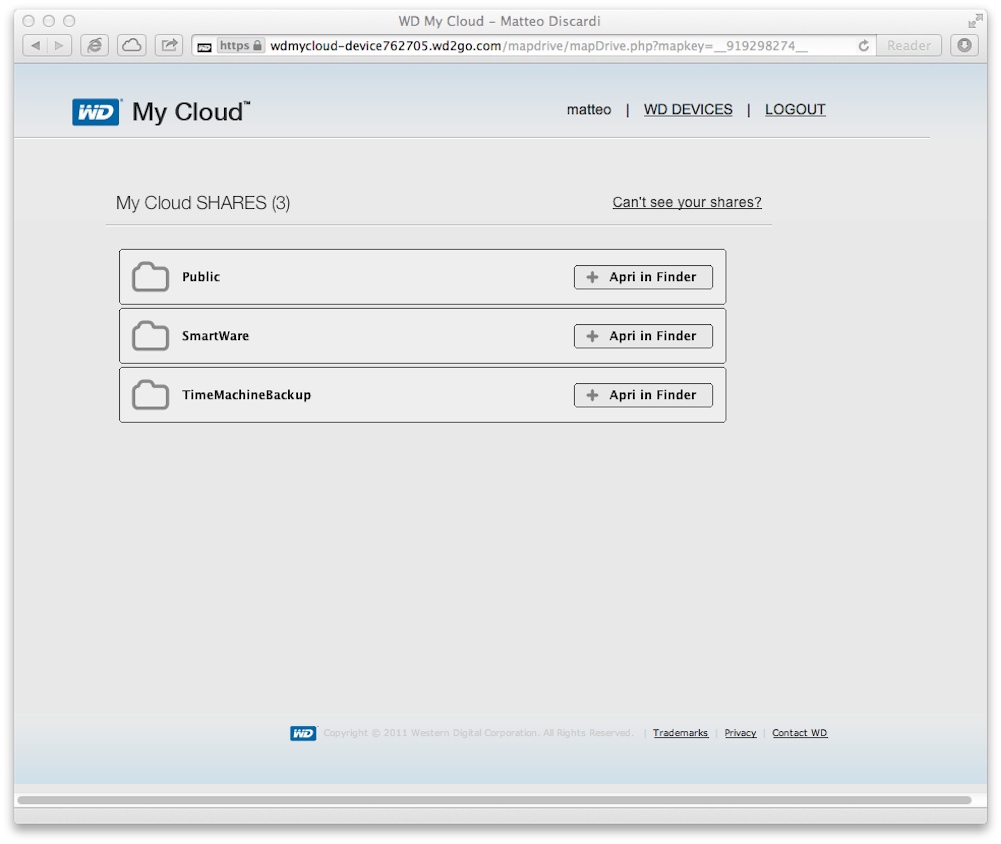This screenshot has width=1001, height=844.
Task: Click the Safari extension icon beside the forward arrow
Action: coord(94,45)
